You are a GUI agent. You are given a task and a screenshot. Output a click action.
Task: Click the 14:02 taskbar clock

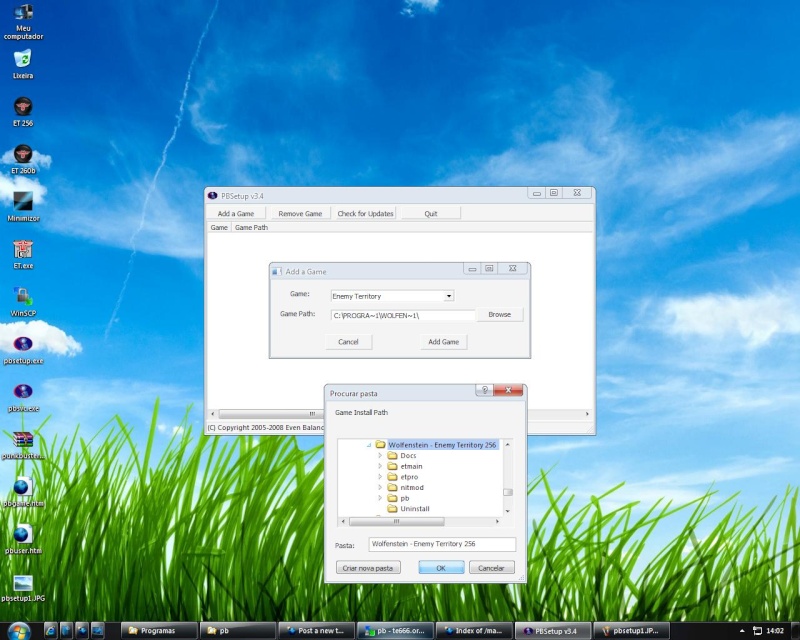[x=775, y=631]
